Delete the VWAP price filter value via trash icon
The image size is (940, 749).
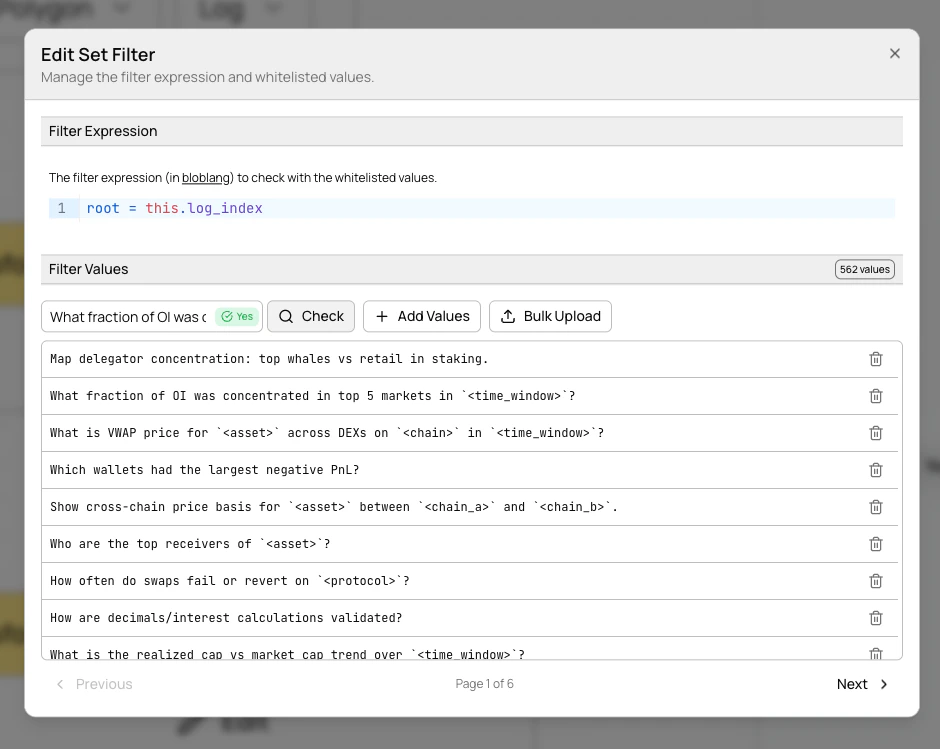tap(876, 433)
